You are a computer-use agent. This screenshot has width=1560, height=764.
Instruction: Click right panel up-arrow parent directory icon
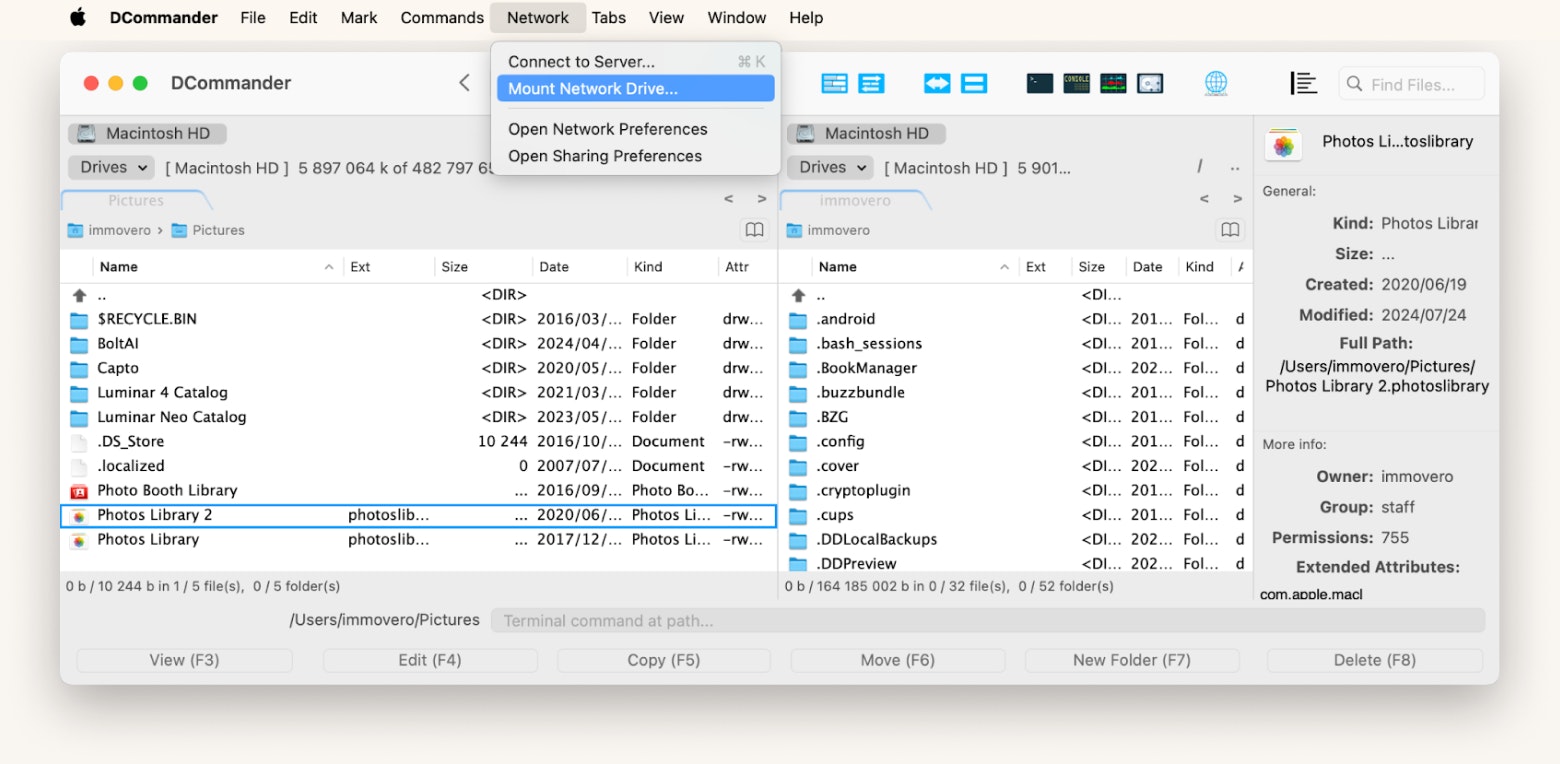point(798,295)
